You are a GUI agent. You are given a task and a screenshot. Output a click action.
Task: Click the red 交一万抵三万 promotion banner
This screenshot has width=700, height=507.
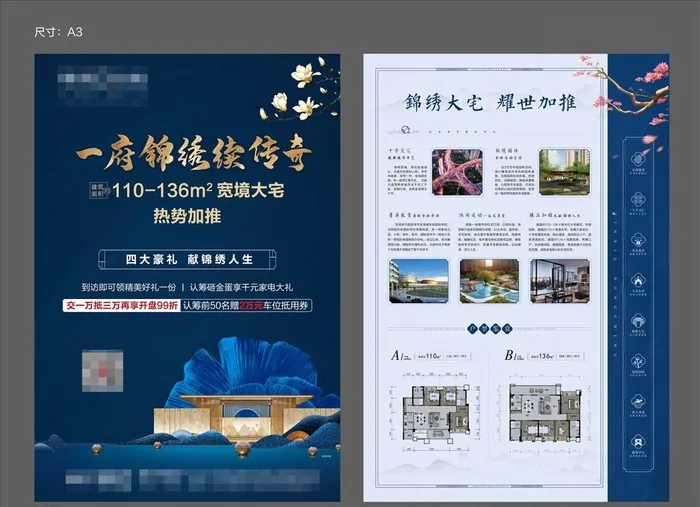tap(121, 306)
